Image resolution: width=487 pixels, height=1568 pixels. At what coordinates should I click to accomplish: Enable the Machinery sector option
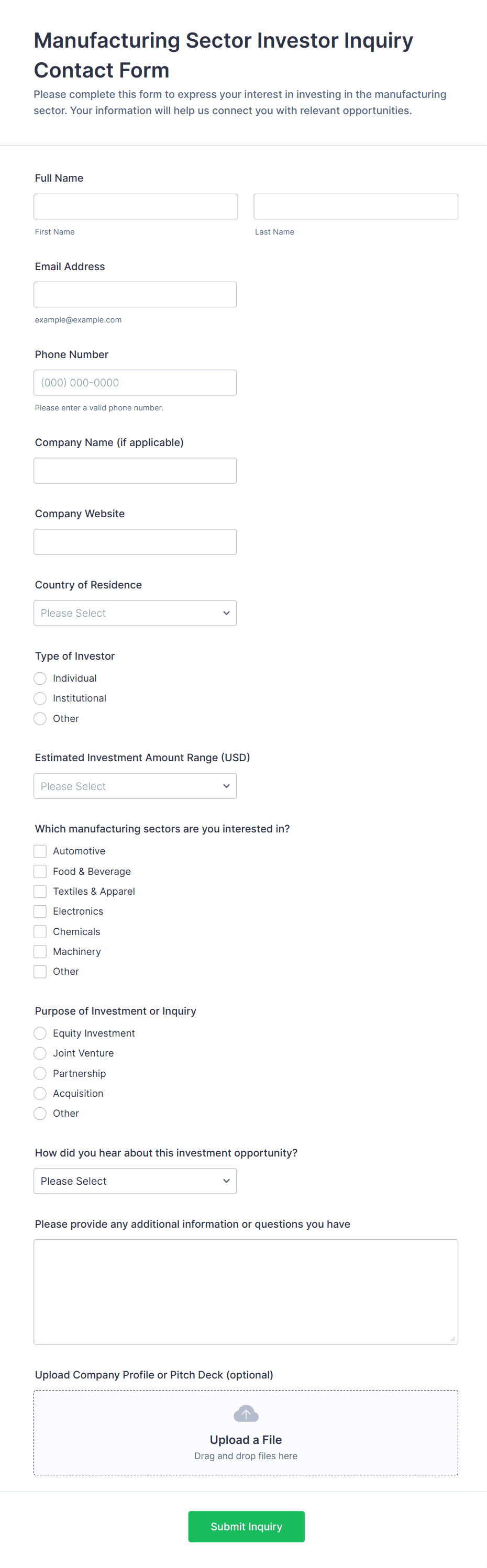(x=40, y=951)
